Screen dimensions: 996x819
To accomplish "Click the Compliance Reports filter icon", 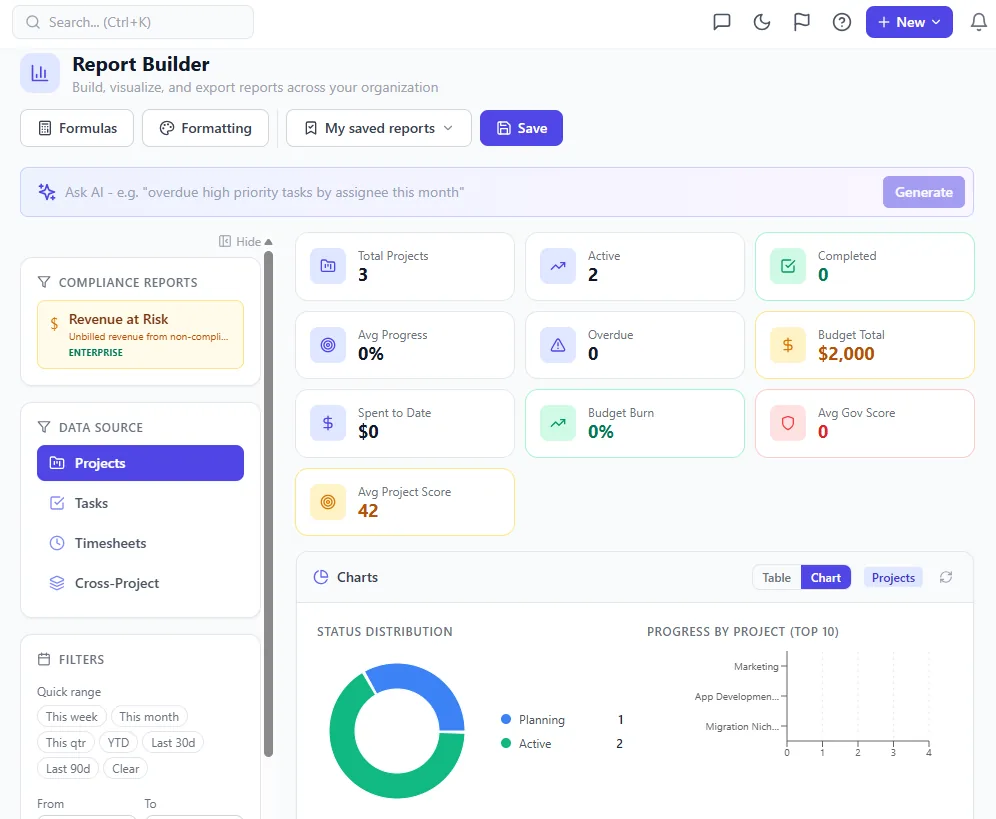I will (44, 282).
